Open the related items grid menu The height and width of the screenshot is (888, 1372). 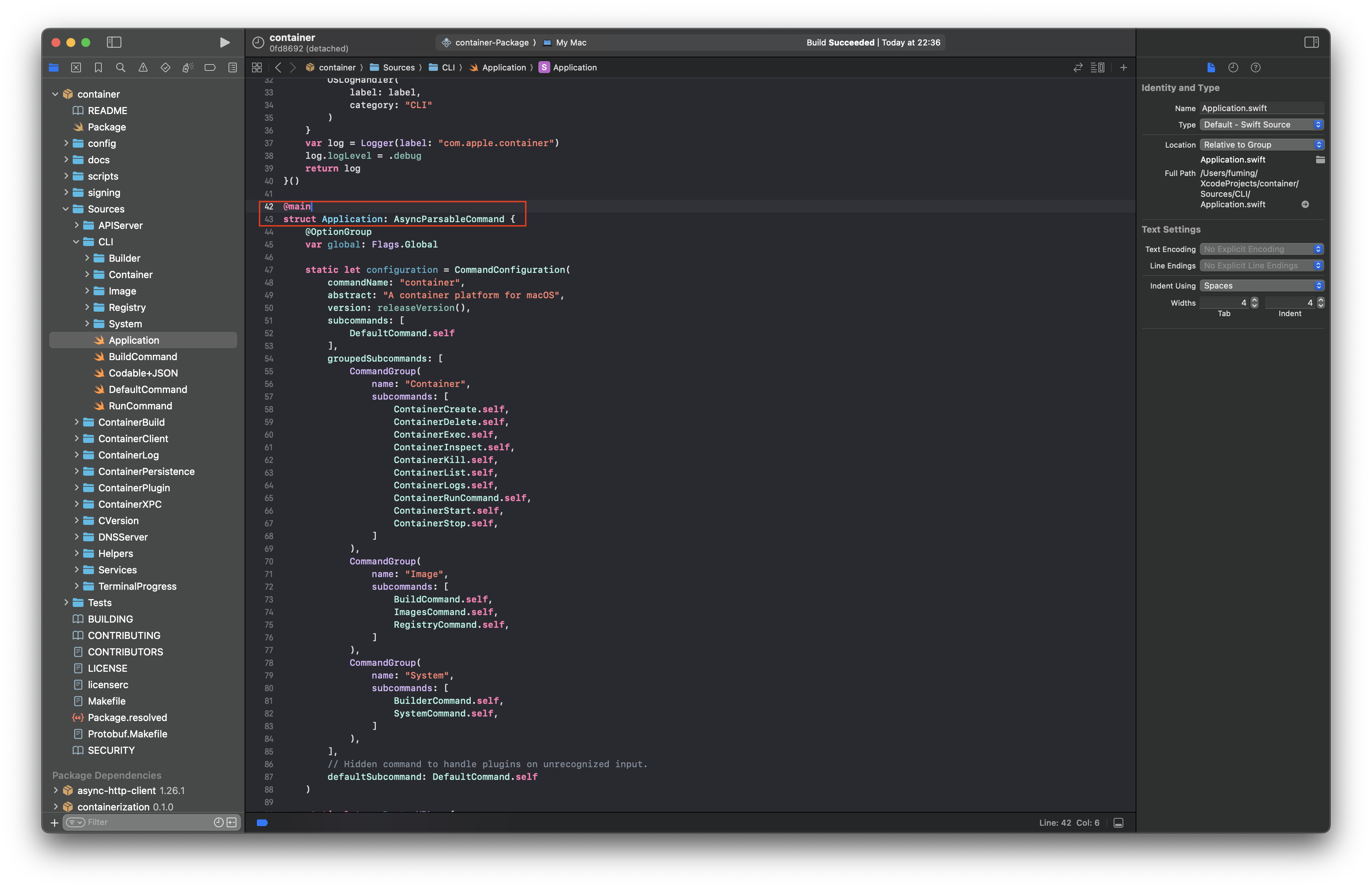coord(257,67)
